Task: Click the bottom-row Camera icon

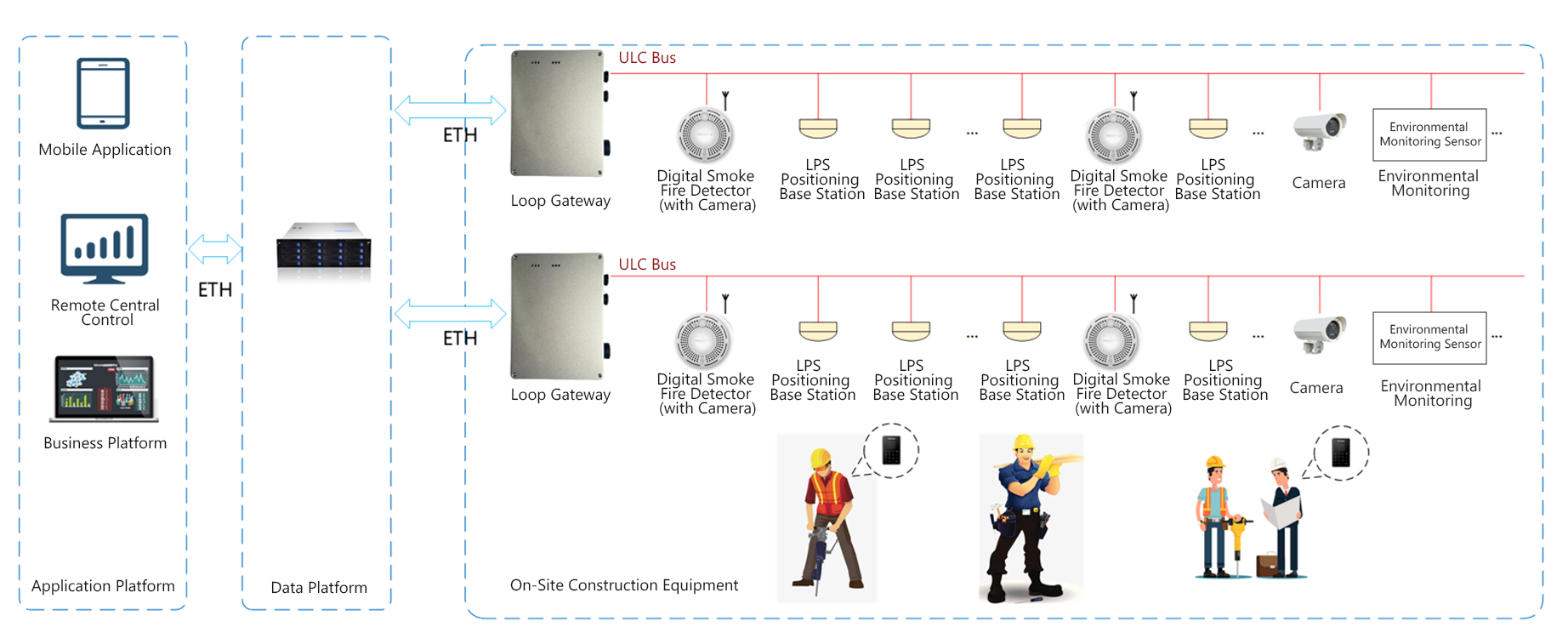Action: 1320,335
